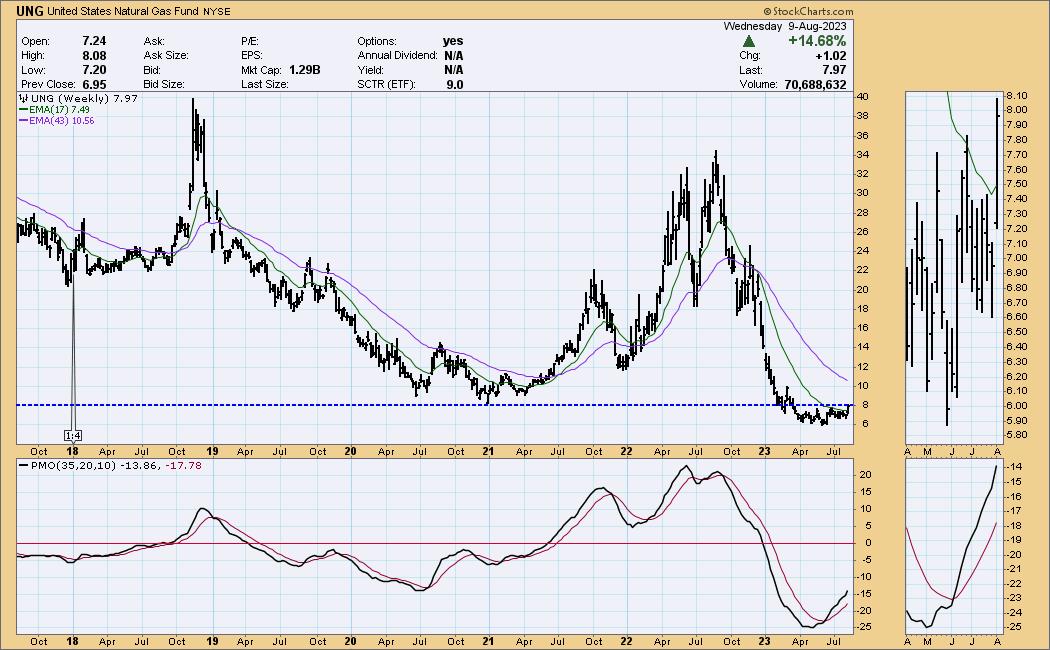Click the bar-chart icon before UNG (Weekly)

pyautogui.click(x=23, y=98)
